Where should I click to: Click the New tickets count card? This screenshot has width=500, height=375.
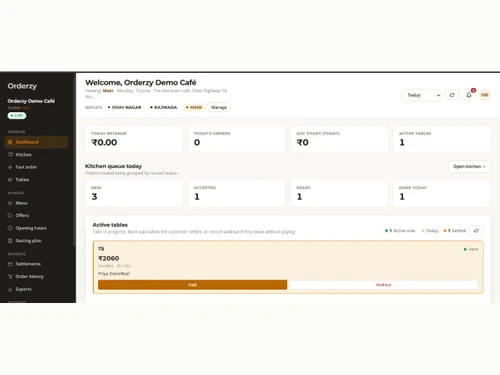tap(134, 193)
